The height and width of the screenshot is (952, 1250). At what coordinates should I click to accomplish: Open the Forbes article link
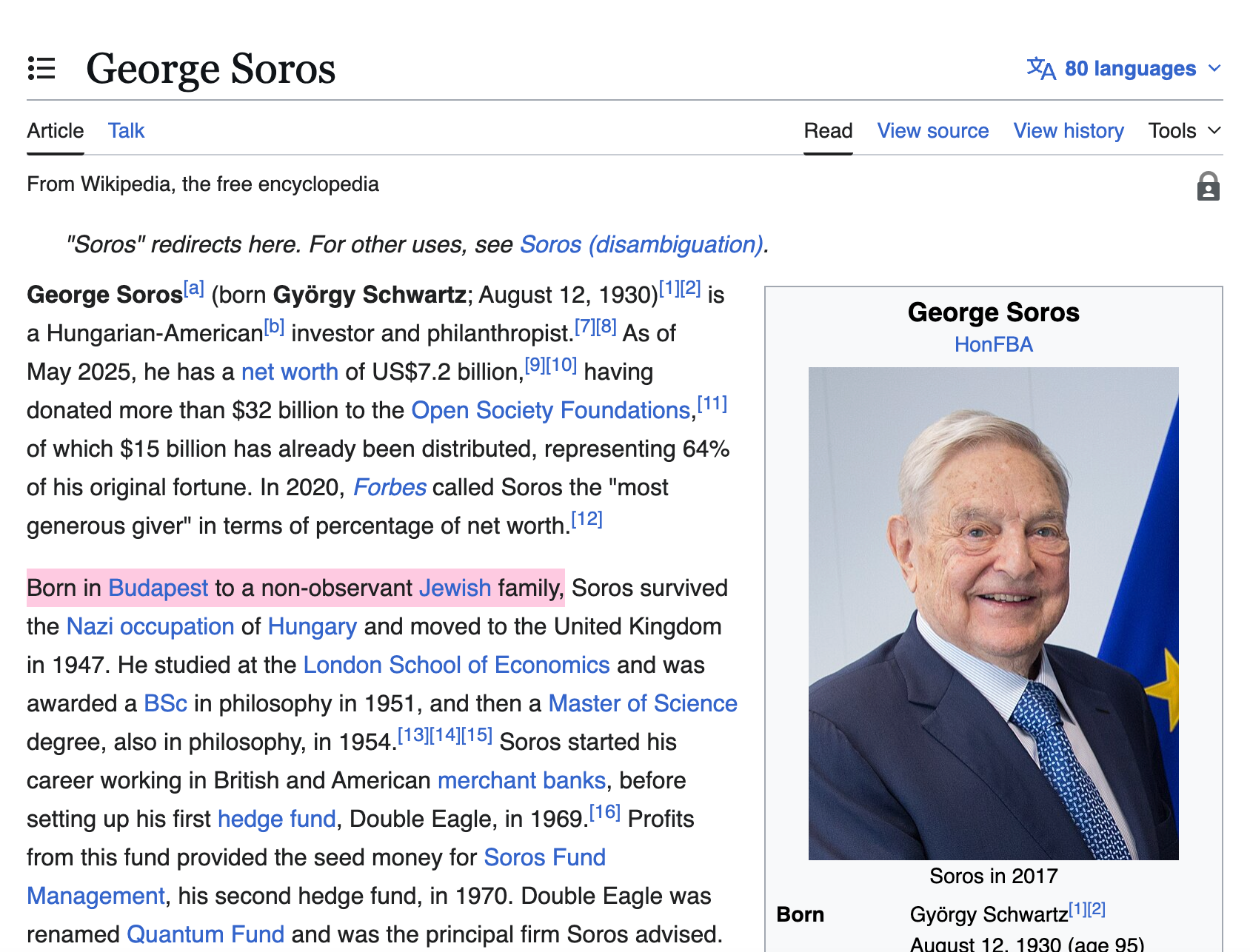[x=390, y=487]
